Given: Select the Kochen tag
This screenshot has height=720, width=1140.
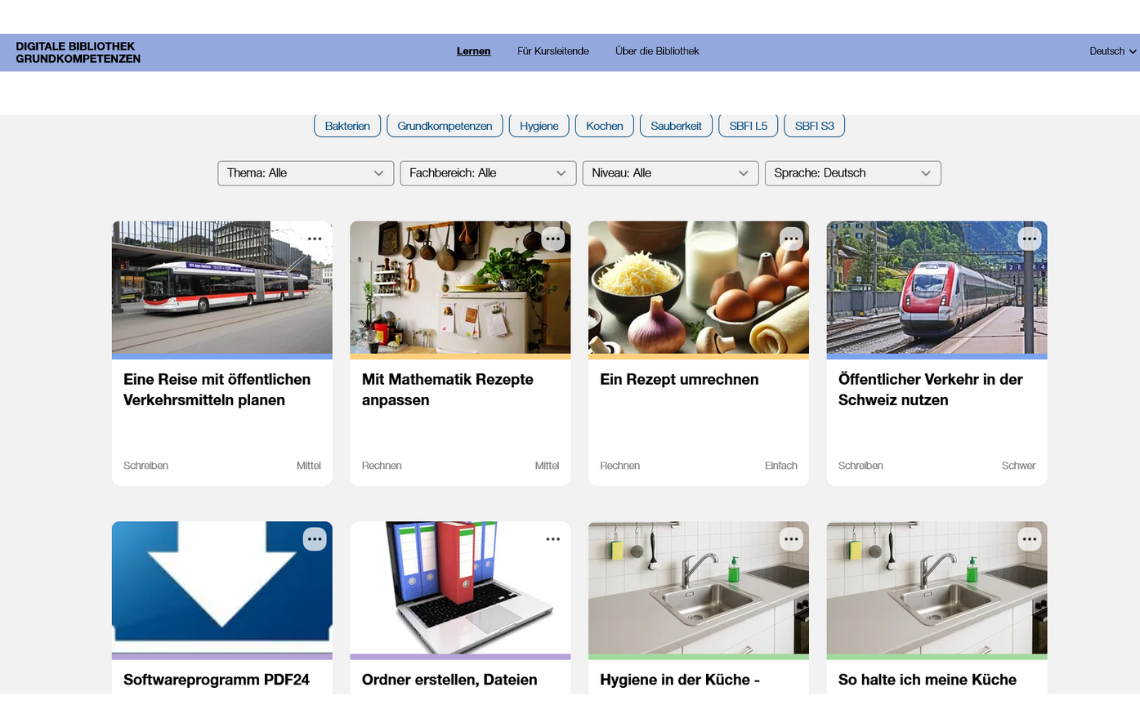Looking at the screenshot, I should (604, 126).
